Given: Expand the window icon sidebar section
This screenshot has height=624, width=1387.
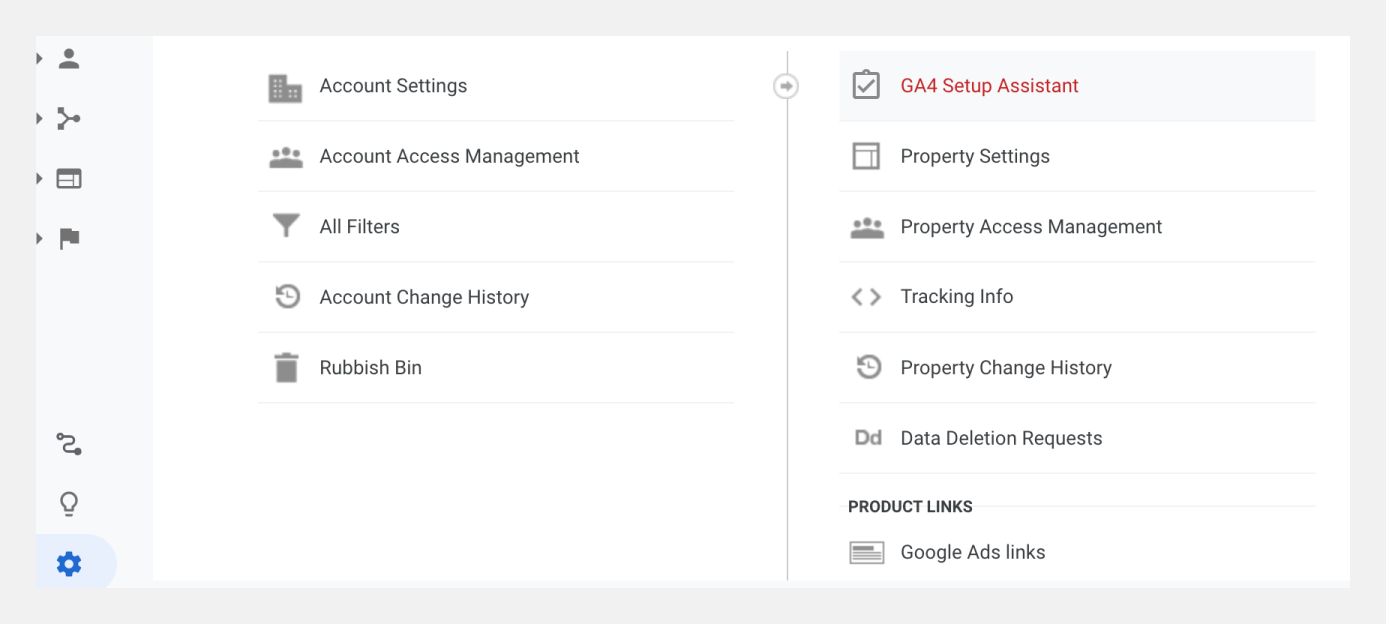Looking at the screenshot, I should [x=39, y=179].
